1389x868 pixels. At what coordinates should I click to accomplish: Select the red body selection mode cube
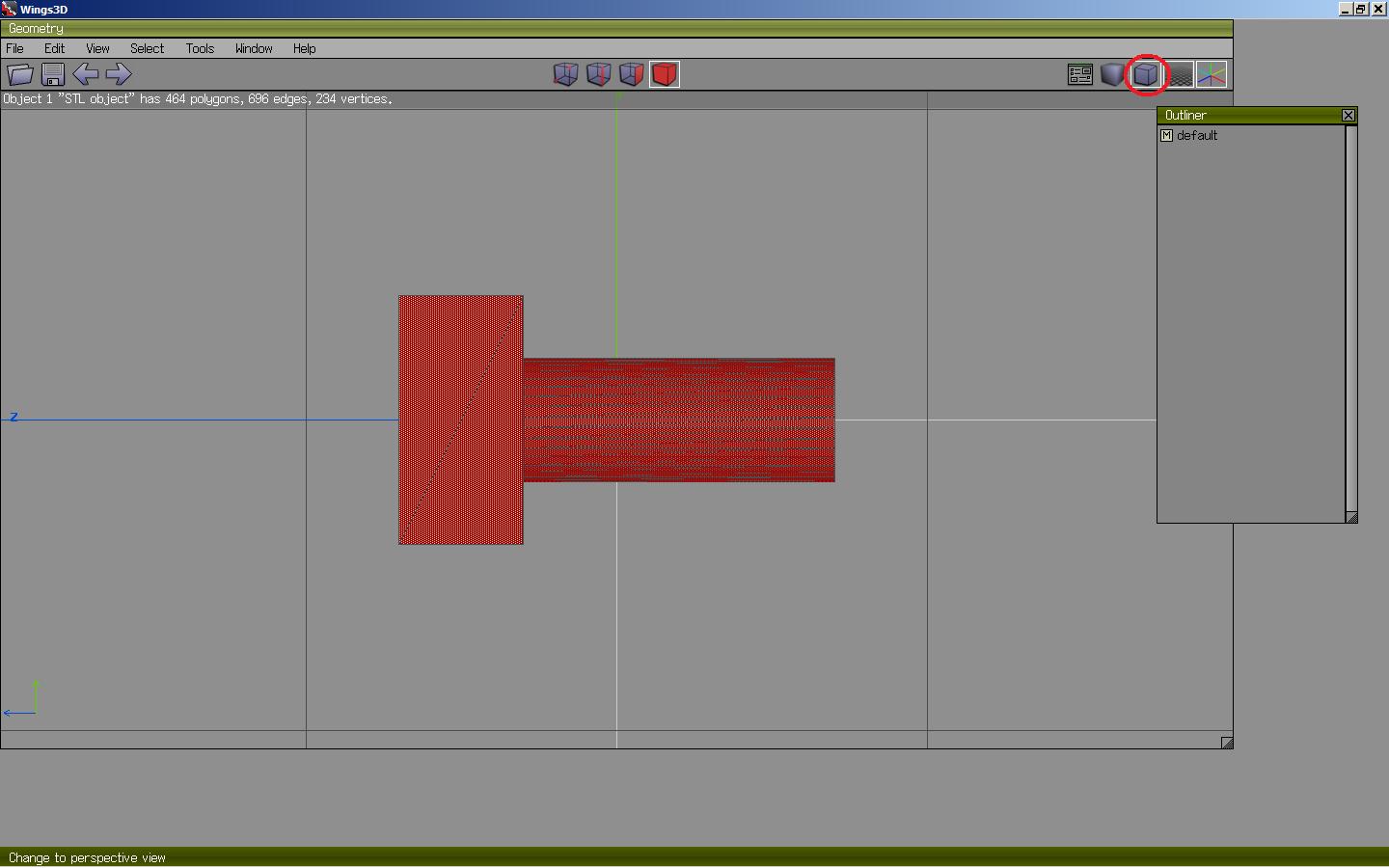(665, 74)
